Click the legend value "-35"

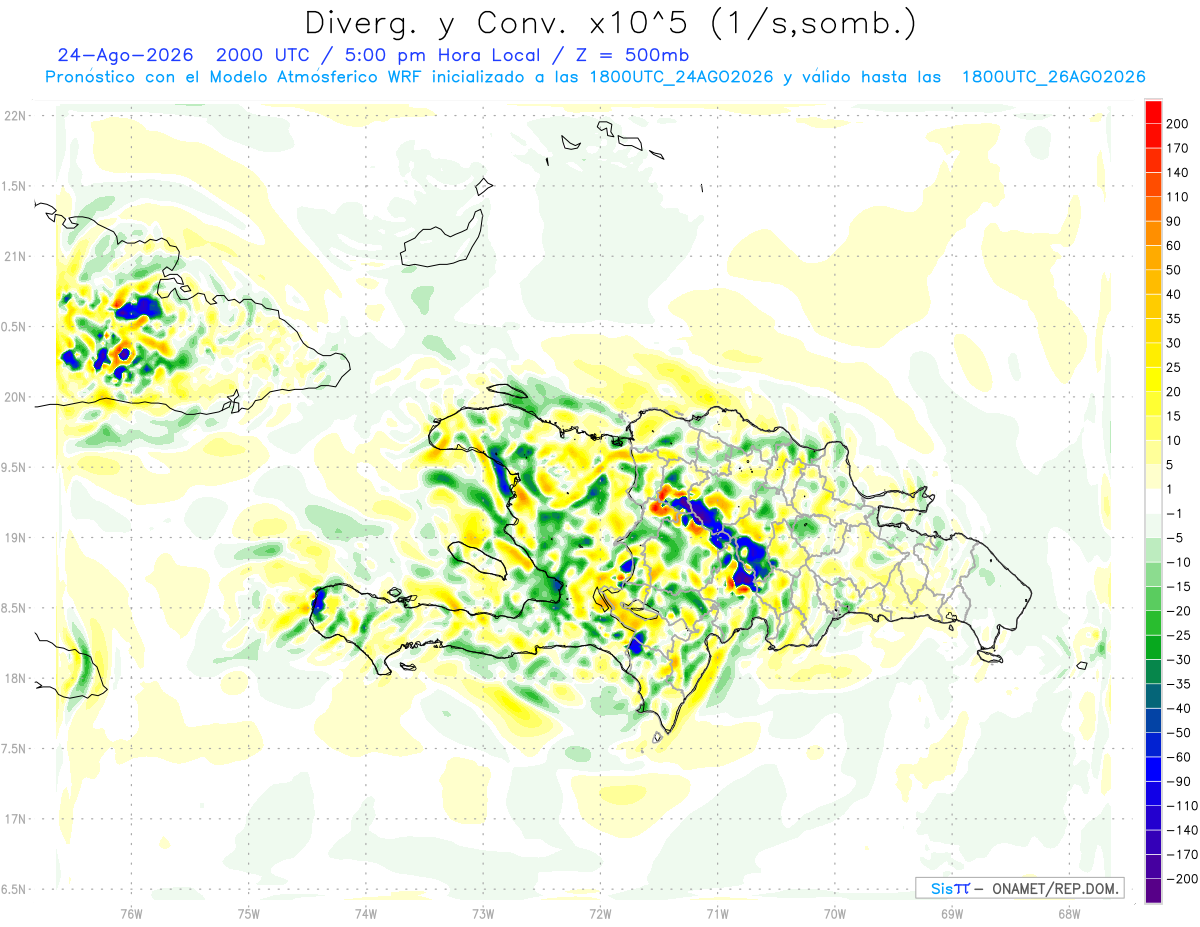tap(1179, 684)
